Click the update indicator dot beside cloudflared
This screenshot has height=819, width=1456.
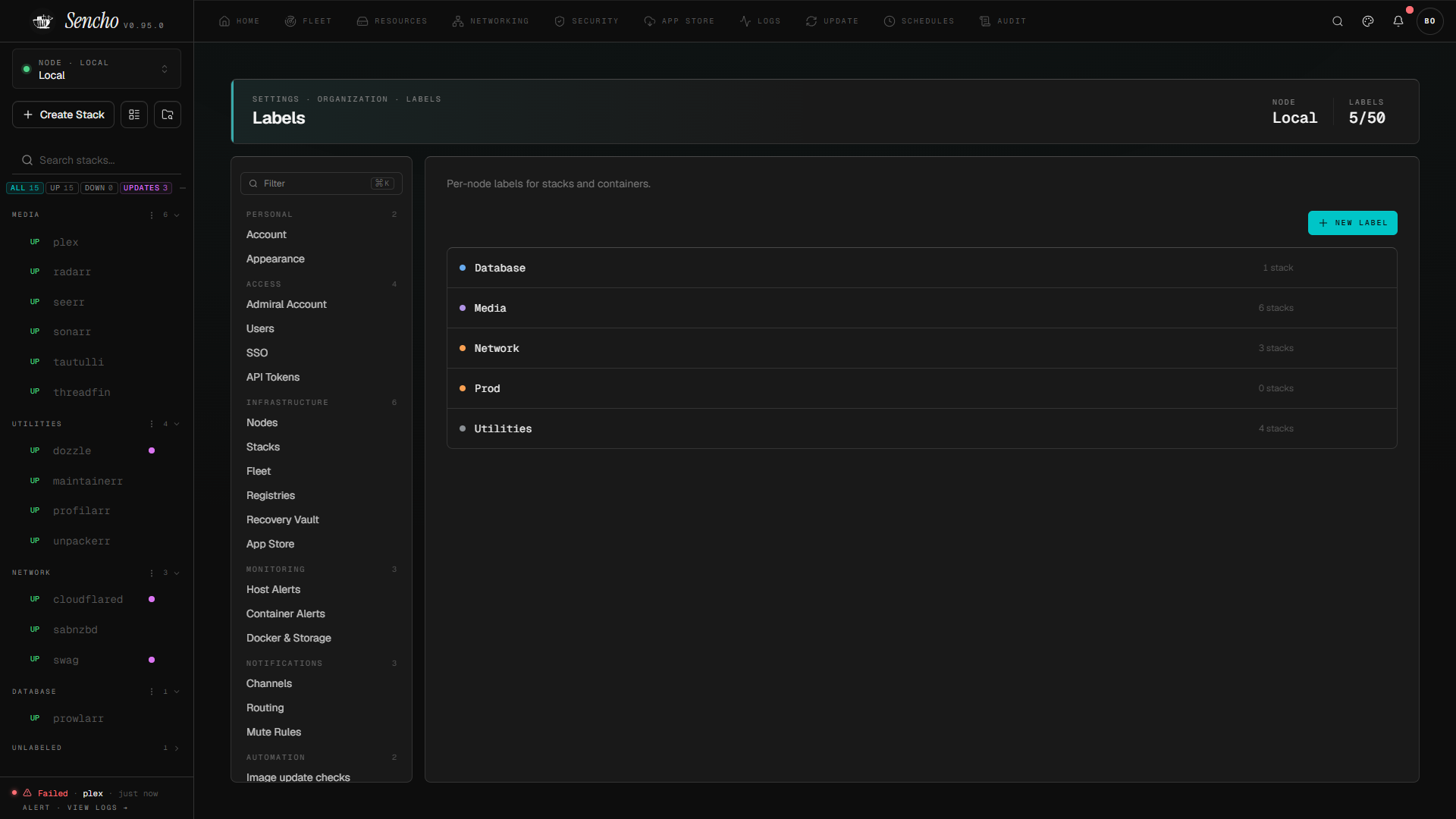point(152,599)
